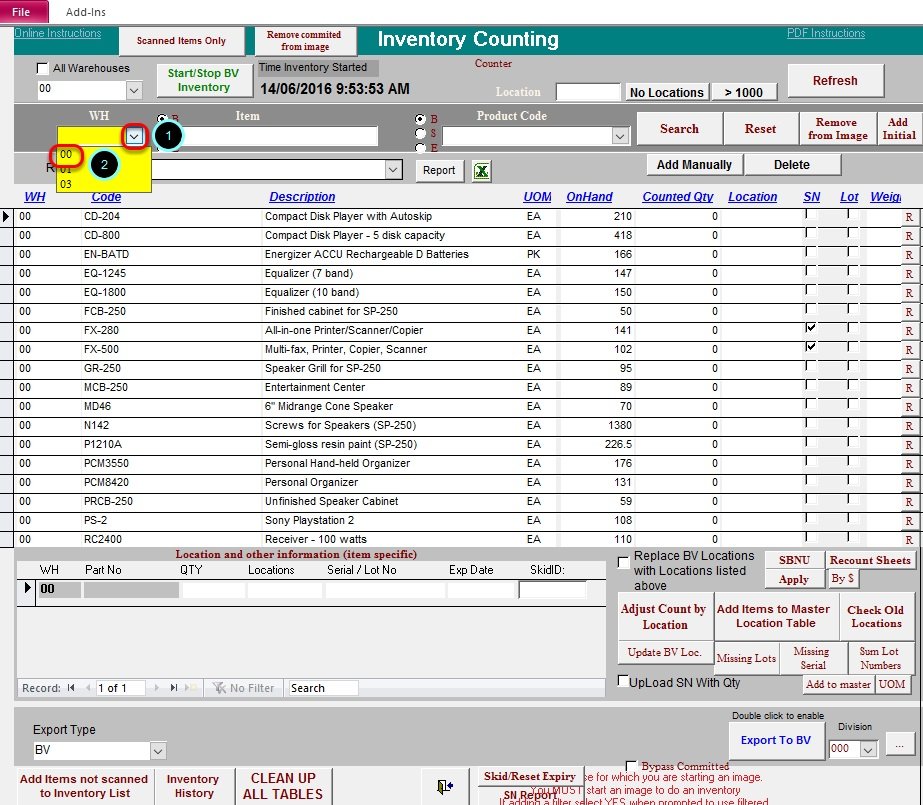Click the exit door icon
Viewport: 923px width, 805px height.
tap(445, 787)
